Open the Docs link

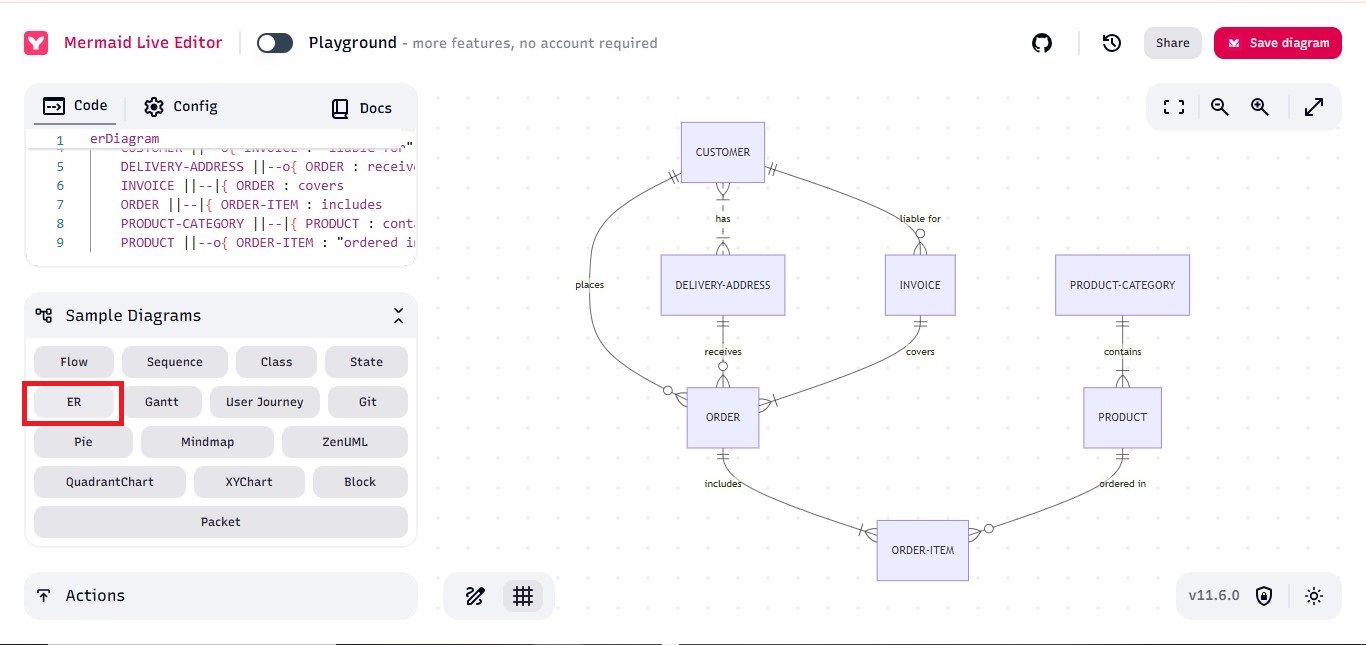coord(361,108)
